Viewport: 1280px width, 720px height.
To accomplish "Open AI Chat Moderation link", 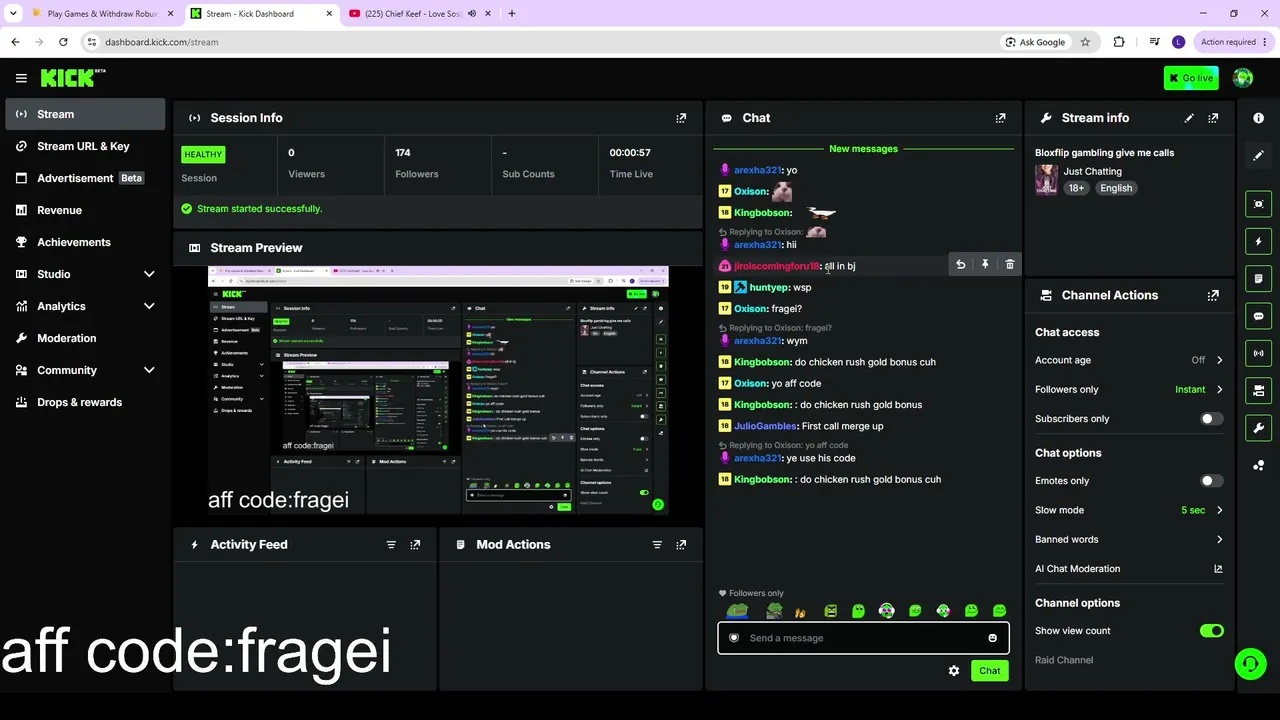I will [1129, 569].
